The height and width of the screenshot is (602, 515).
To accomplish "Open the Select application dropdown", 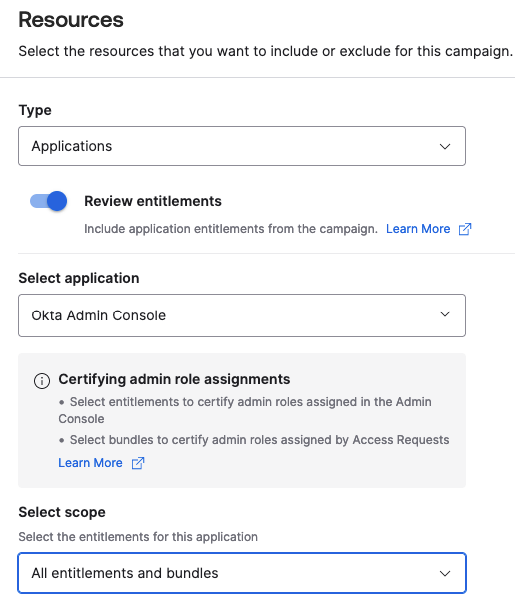I will click(x=242, y=315).
